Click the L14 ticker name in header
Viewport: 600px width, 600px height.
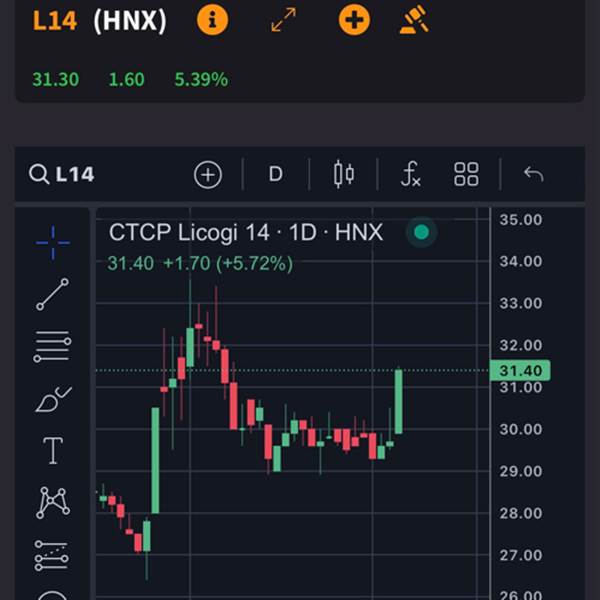[x=55, y=21]
